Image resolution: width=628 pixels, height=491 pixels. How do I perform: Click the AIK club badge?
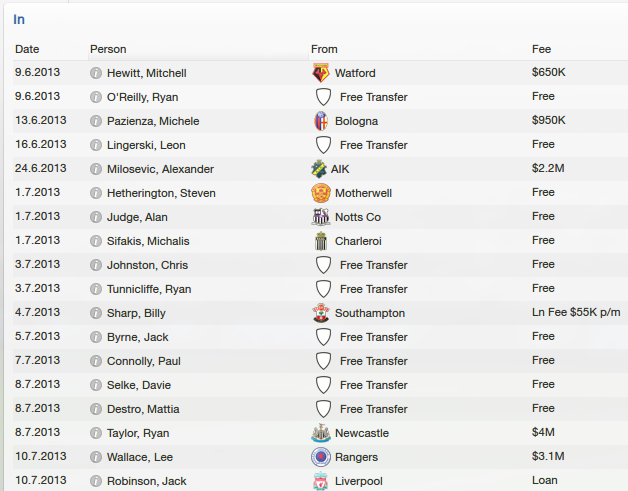(x=319, y=169)
